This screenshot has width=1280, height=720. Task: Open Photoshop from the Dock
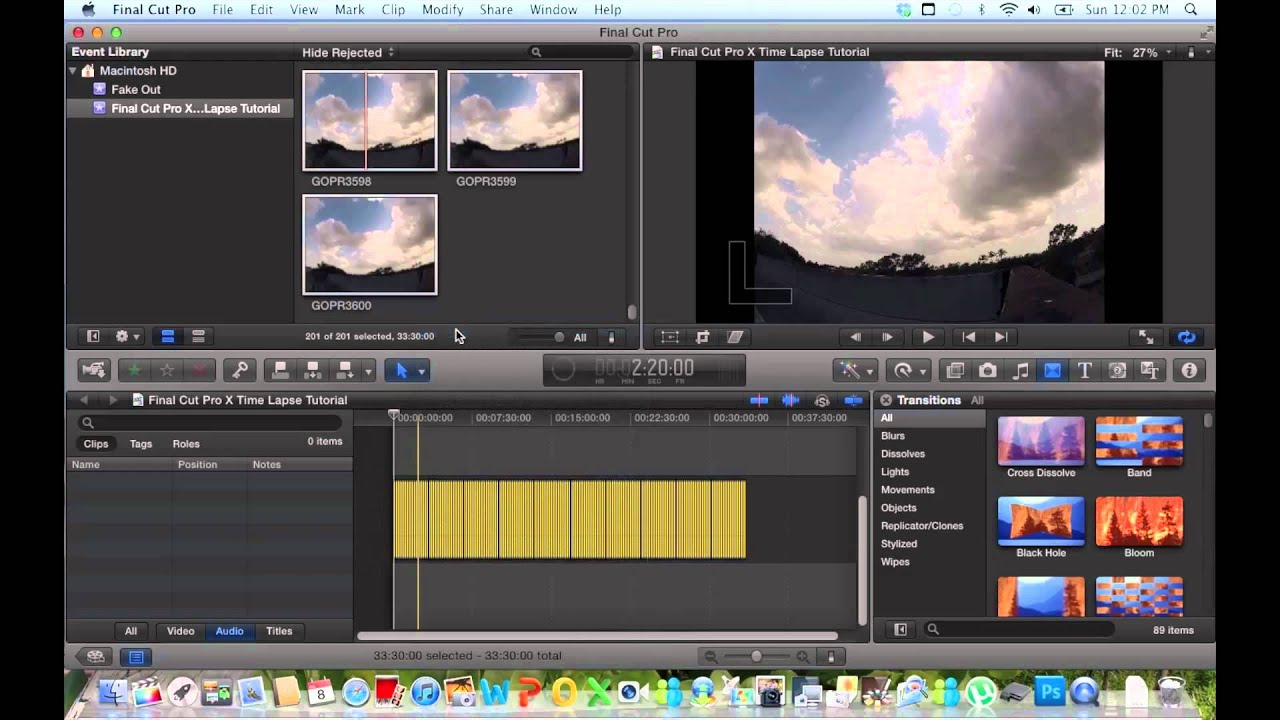pos(1050,692)
